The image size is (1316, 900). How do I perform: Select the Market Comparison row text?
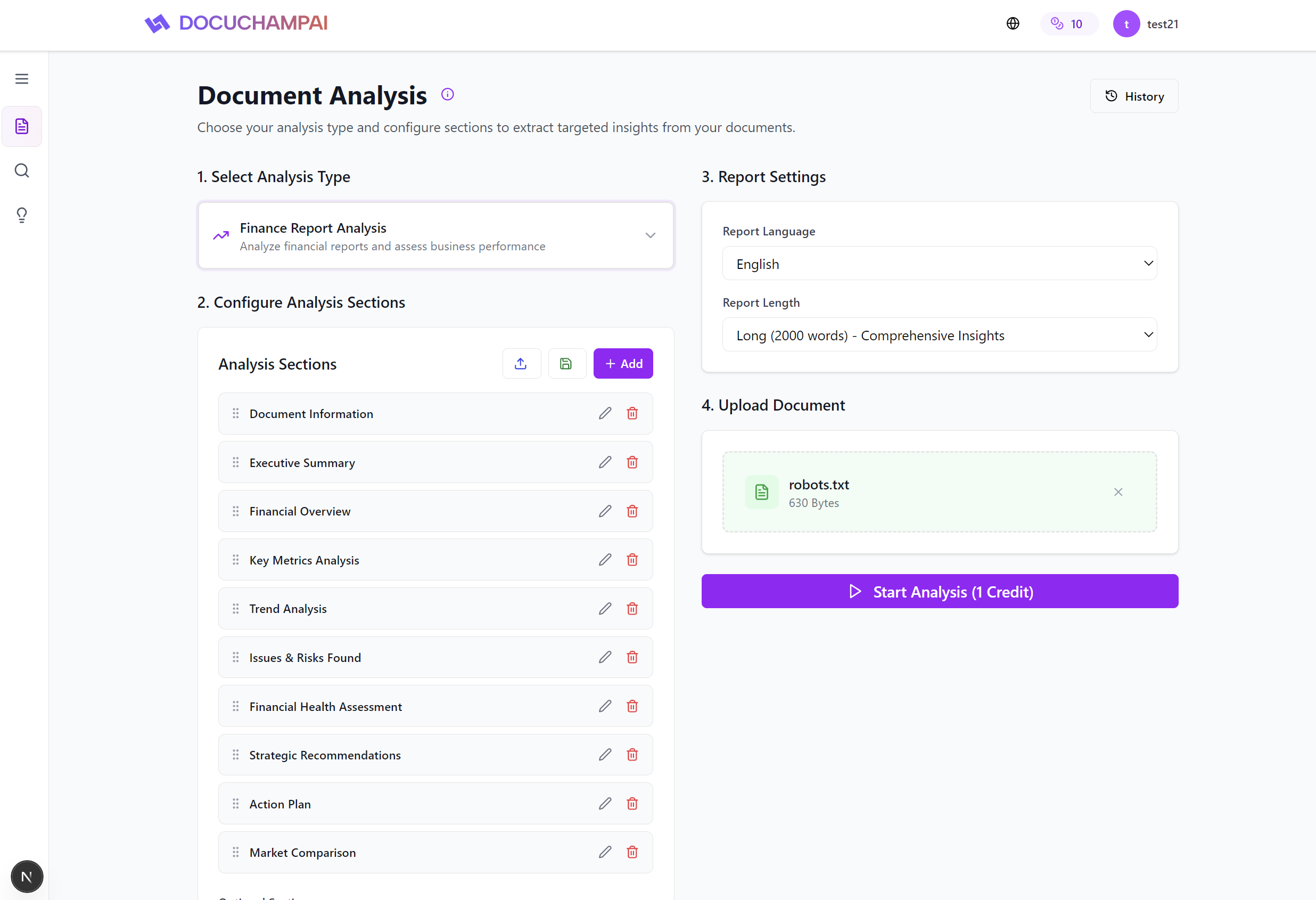(302, 853)
